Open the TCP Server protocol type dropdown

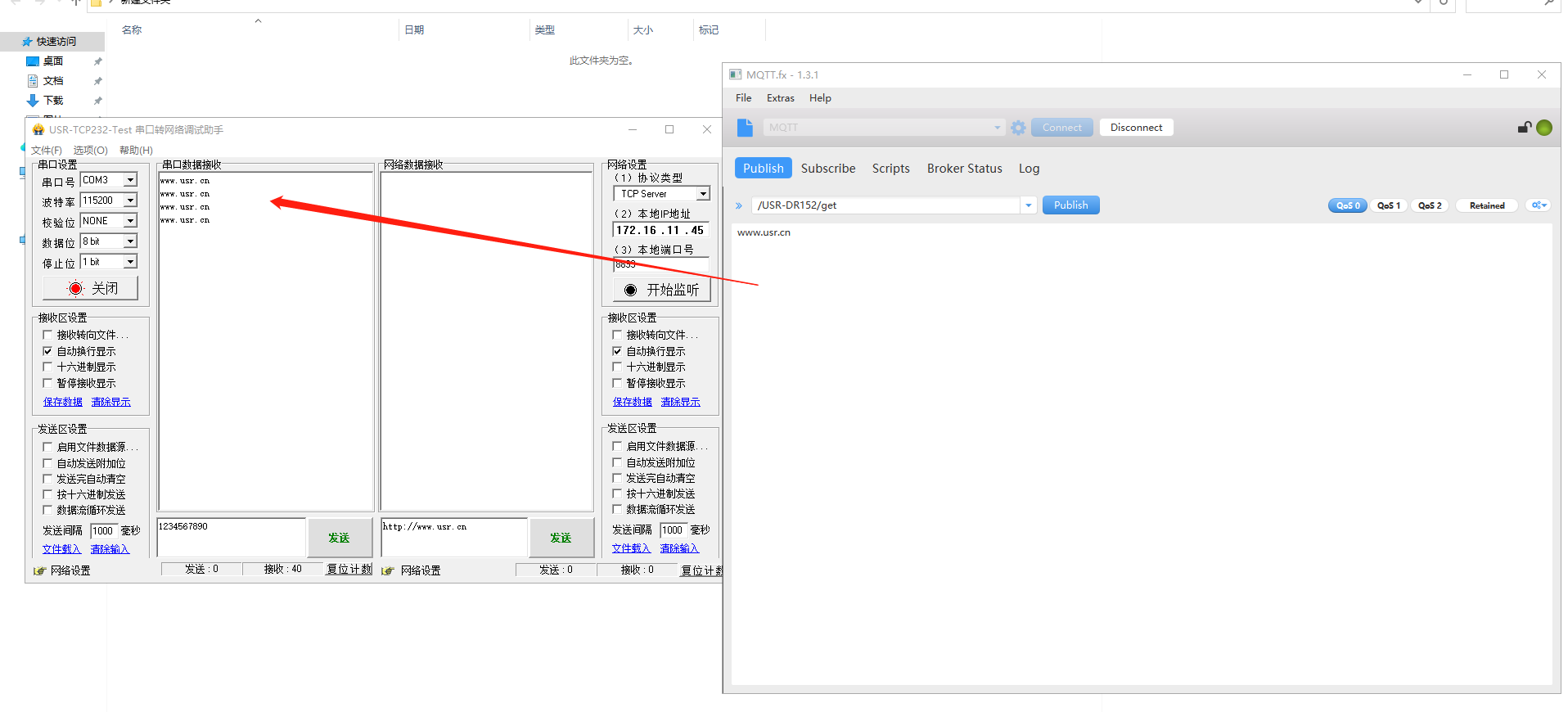tap(703, 194)
